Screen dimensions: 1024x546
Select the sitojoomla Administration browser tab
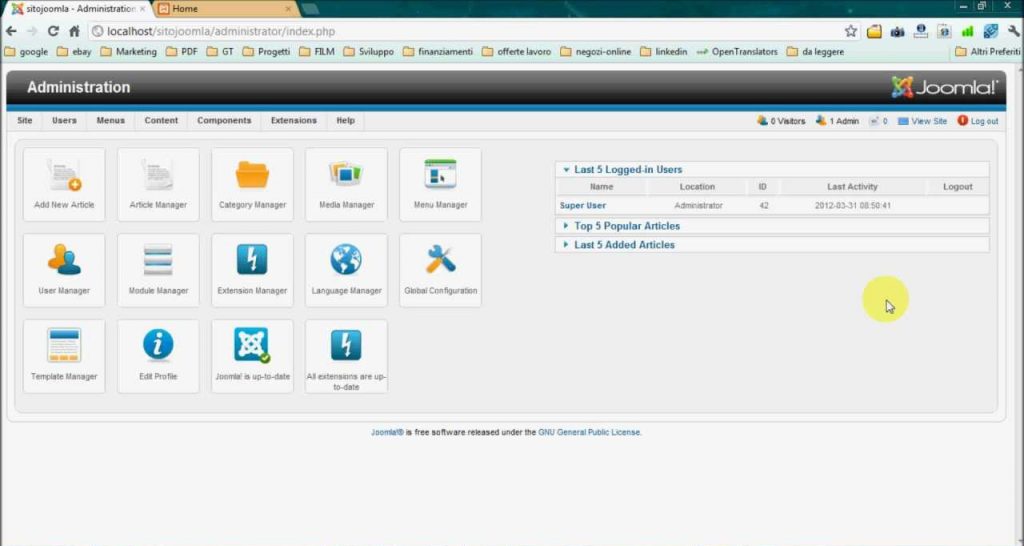click(x=78, y=9)
